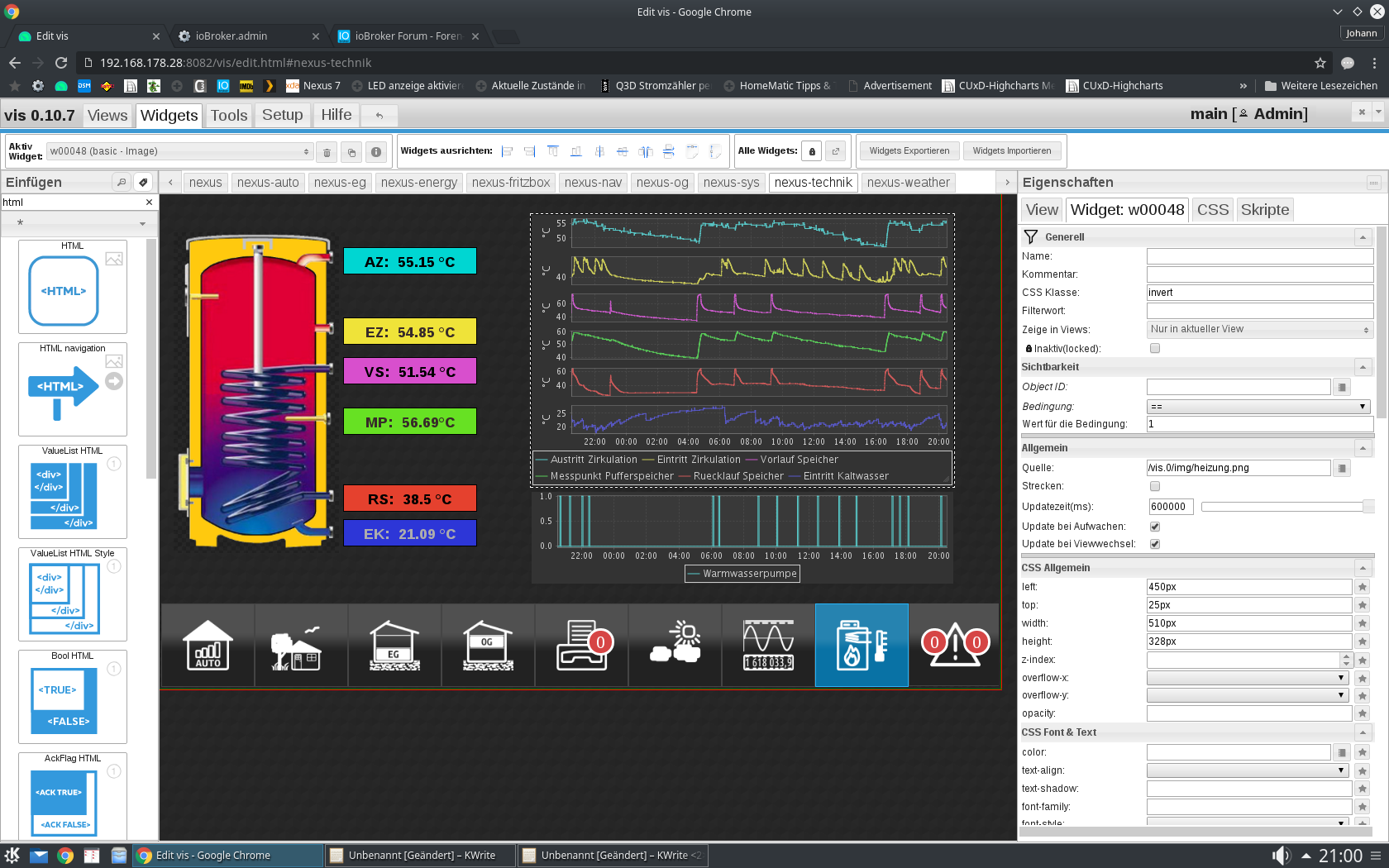Open the CSS properties tab

click(x=1213, y=210)
